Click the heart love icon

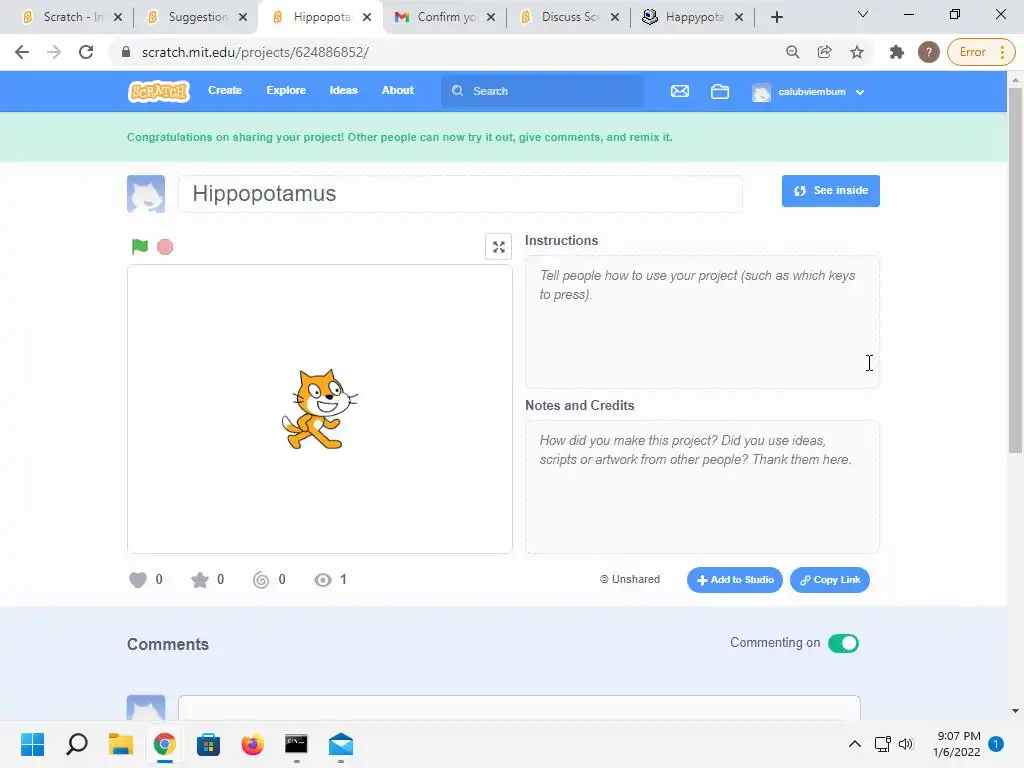pyautogui.click(x=138, y=580)
